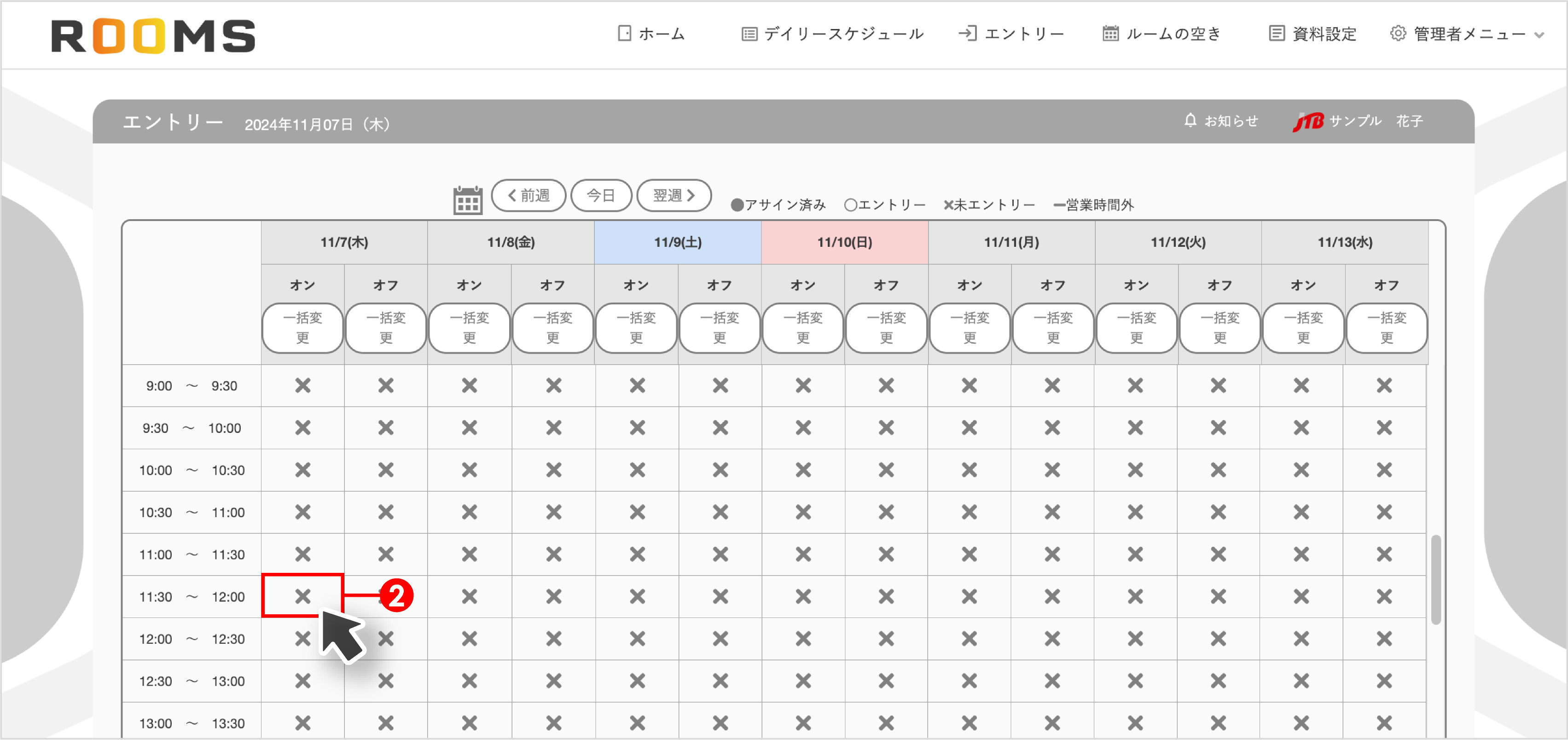Image resolution: width=1568 pixels, height=740 pixels.
Task: Click the エントリー arrow icon
Action: 969,34
